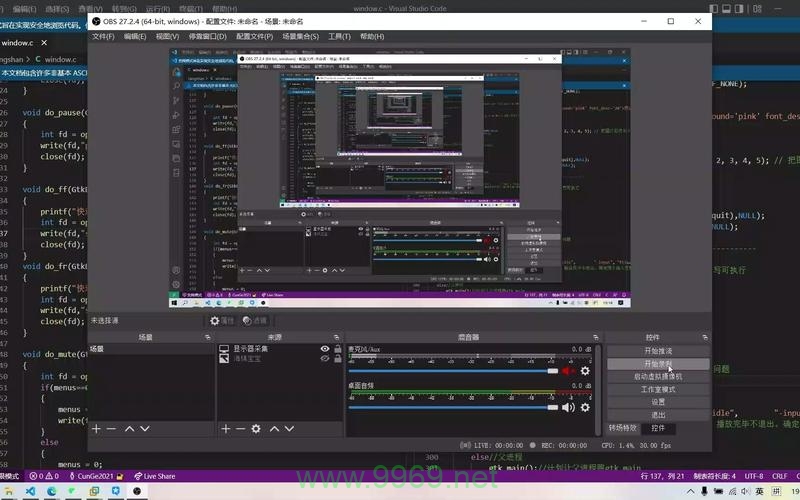Mute the 桌面音频 speaker icon

[568, 407]
